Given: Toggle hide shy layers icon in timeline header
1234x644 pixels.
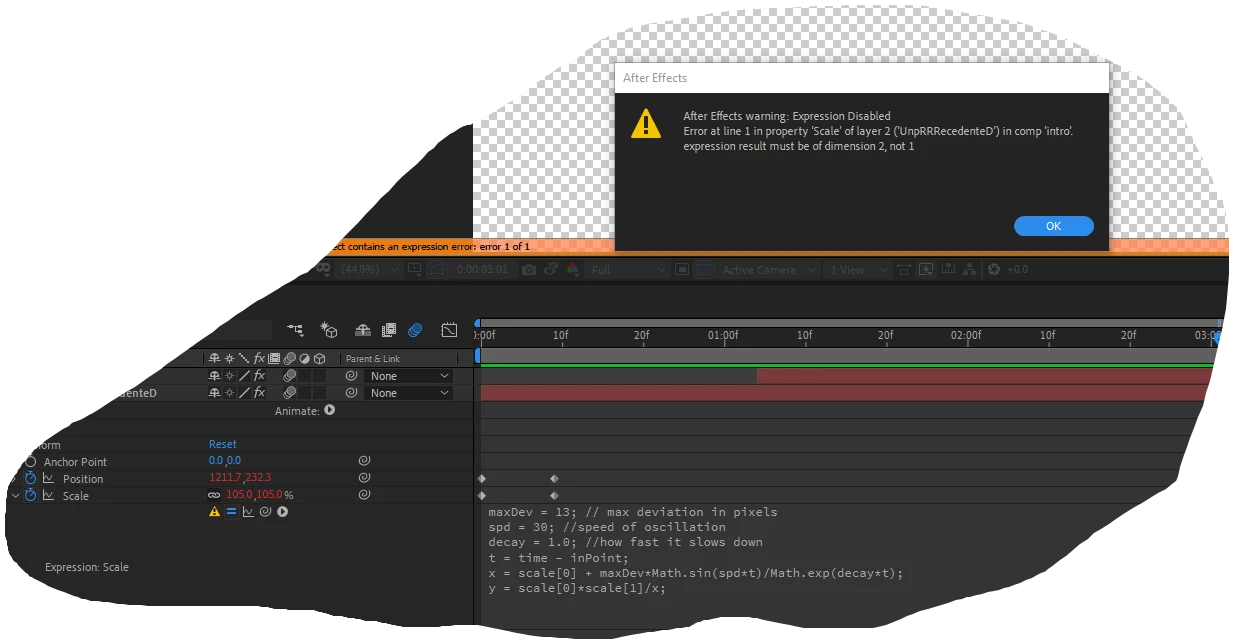Looking at the screenshot, I should (363, 329).
